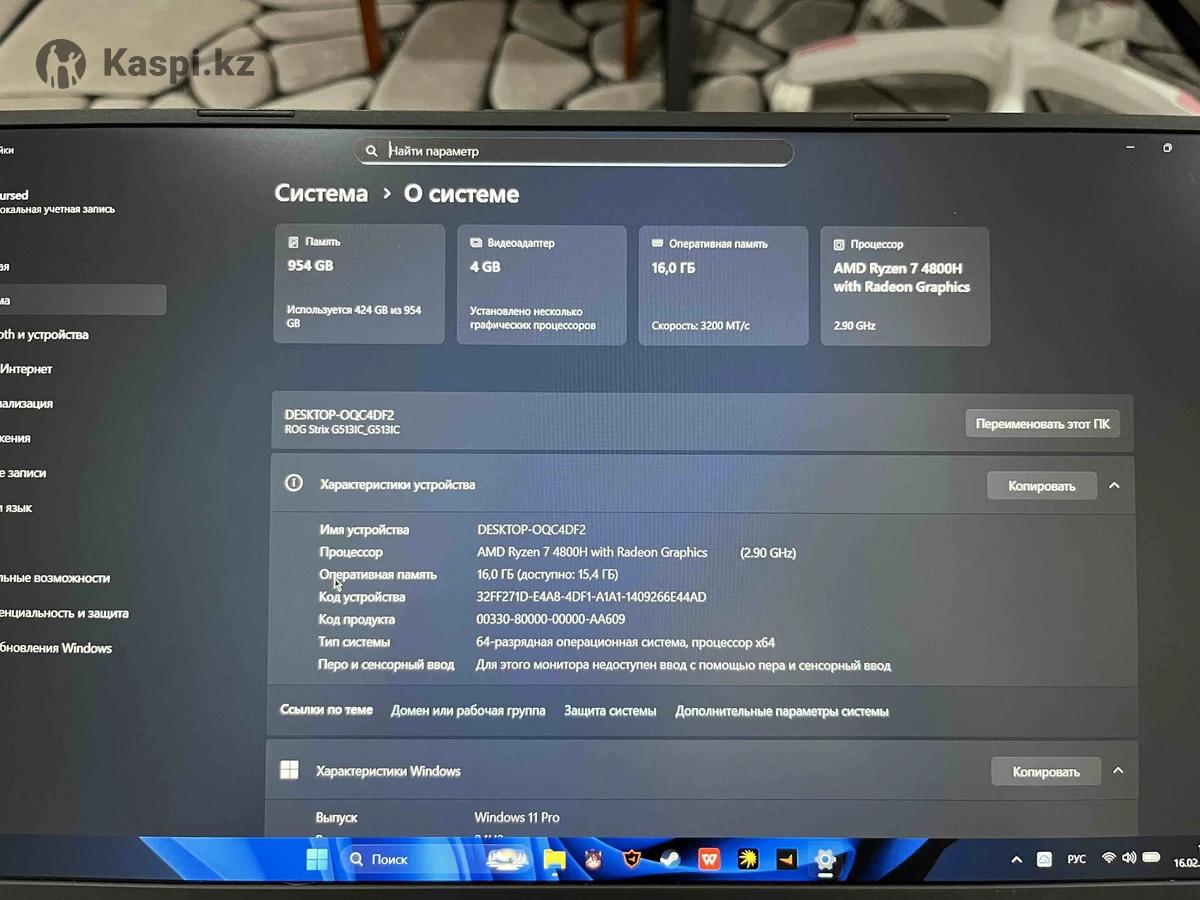Click the Переименовать этот ПК button
Screen dimensions: 1200x900
pyautogui.click(x=1042, y=424)
